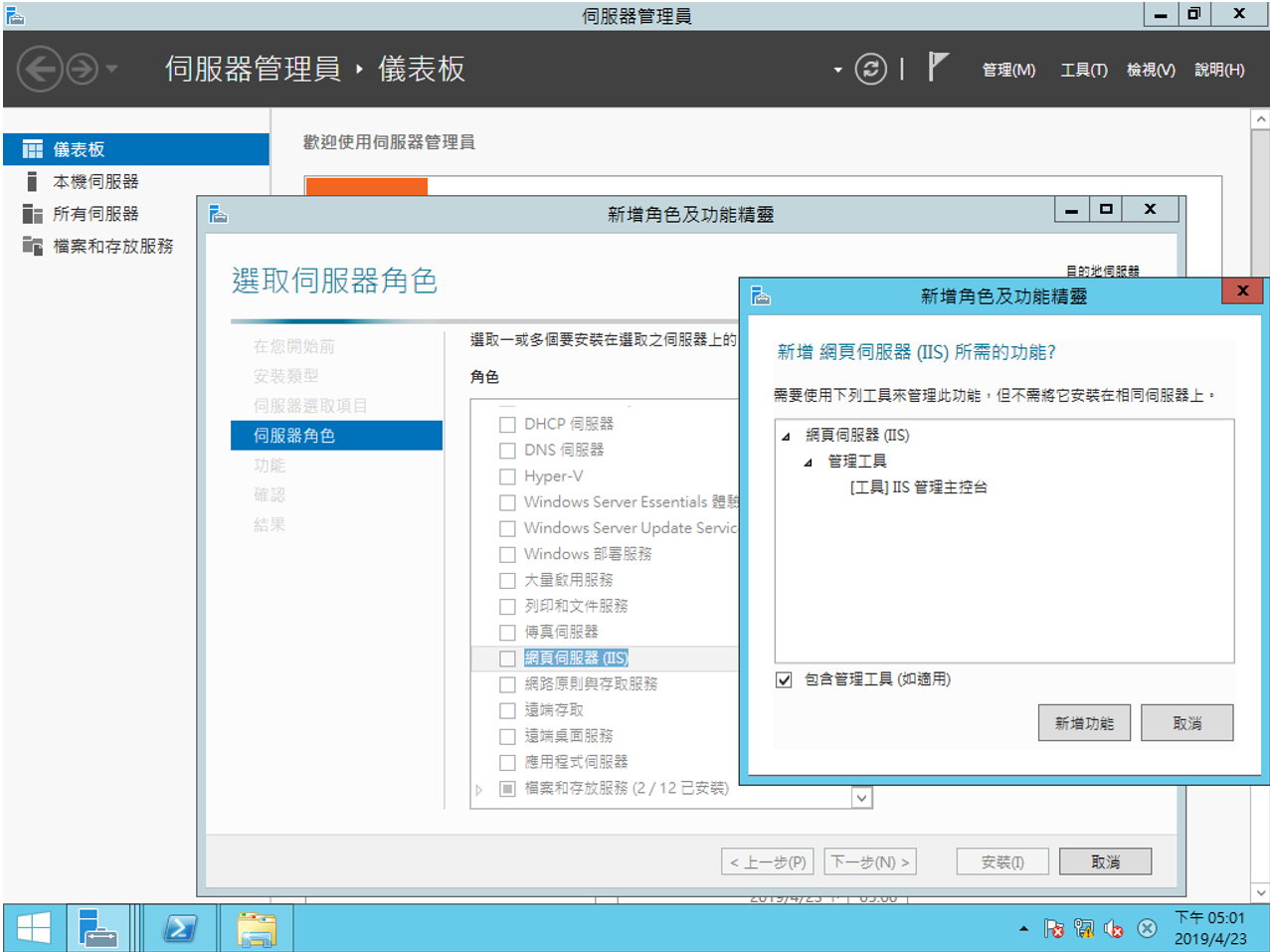1270x952 pixels.
Task: Select the 儀表板 sidebar icon
Action: pos(33,149)
